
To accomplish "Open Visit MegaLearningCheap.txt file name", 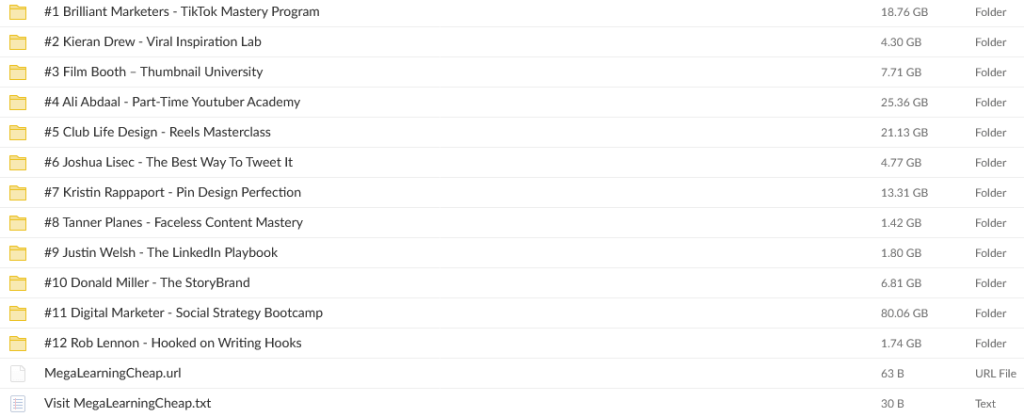I will (127, 403).
